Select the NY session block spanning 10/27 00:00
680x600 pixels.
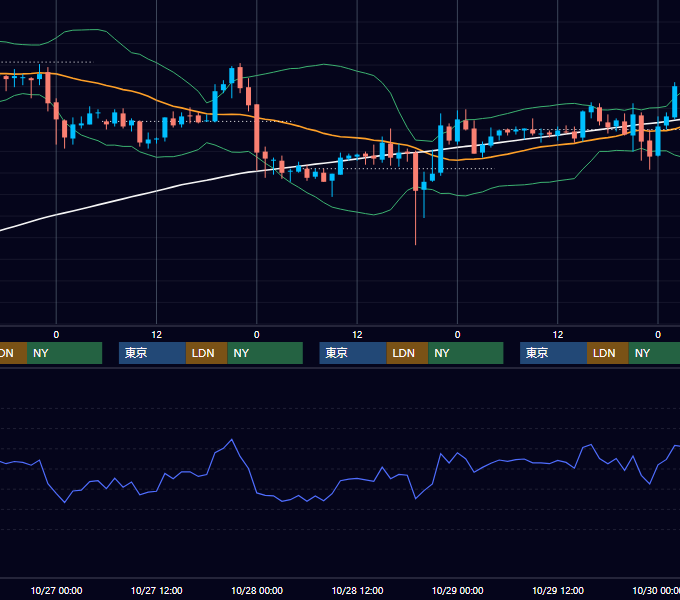point(65,353)
